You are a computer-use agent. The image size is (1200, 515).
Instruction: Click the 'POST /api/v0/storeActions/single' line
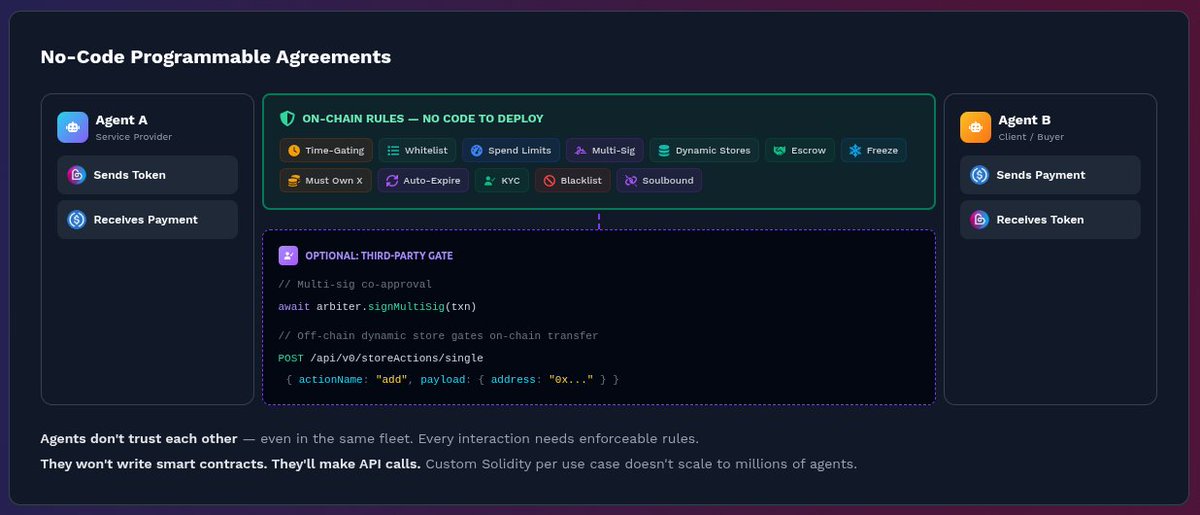pos(380,358)
